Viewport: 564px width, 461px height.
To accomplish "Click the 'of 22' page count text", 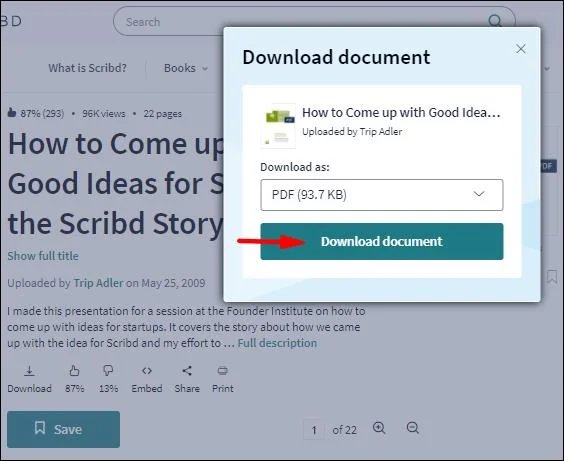I will 344,430.
